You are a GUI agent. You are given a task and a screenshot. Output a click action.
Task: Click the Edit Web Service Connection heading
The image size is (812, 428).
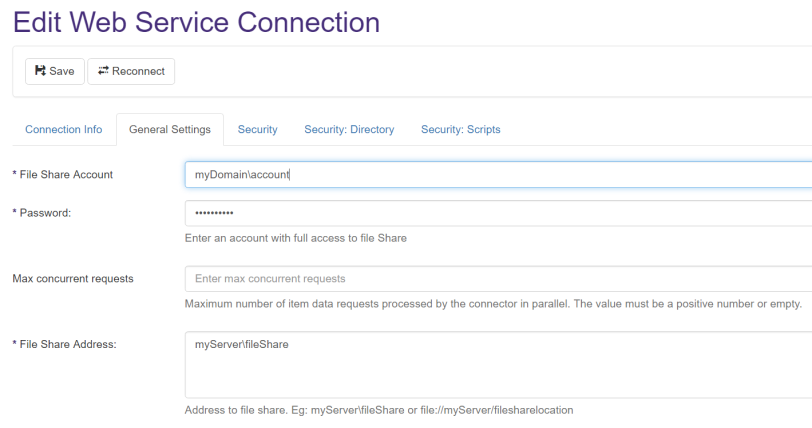[196, 21]
